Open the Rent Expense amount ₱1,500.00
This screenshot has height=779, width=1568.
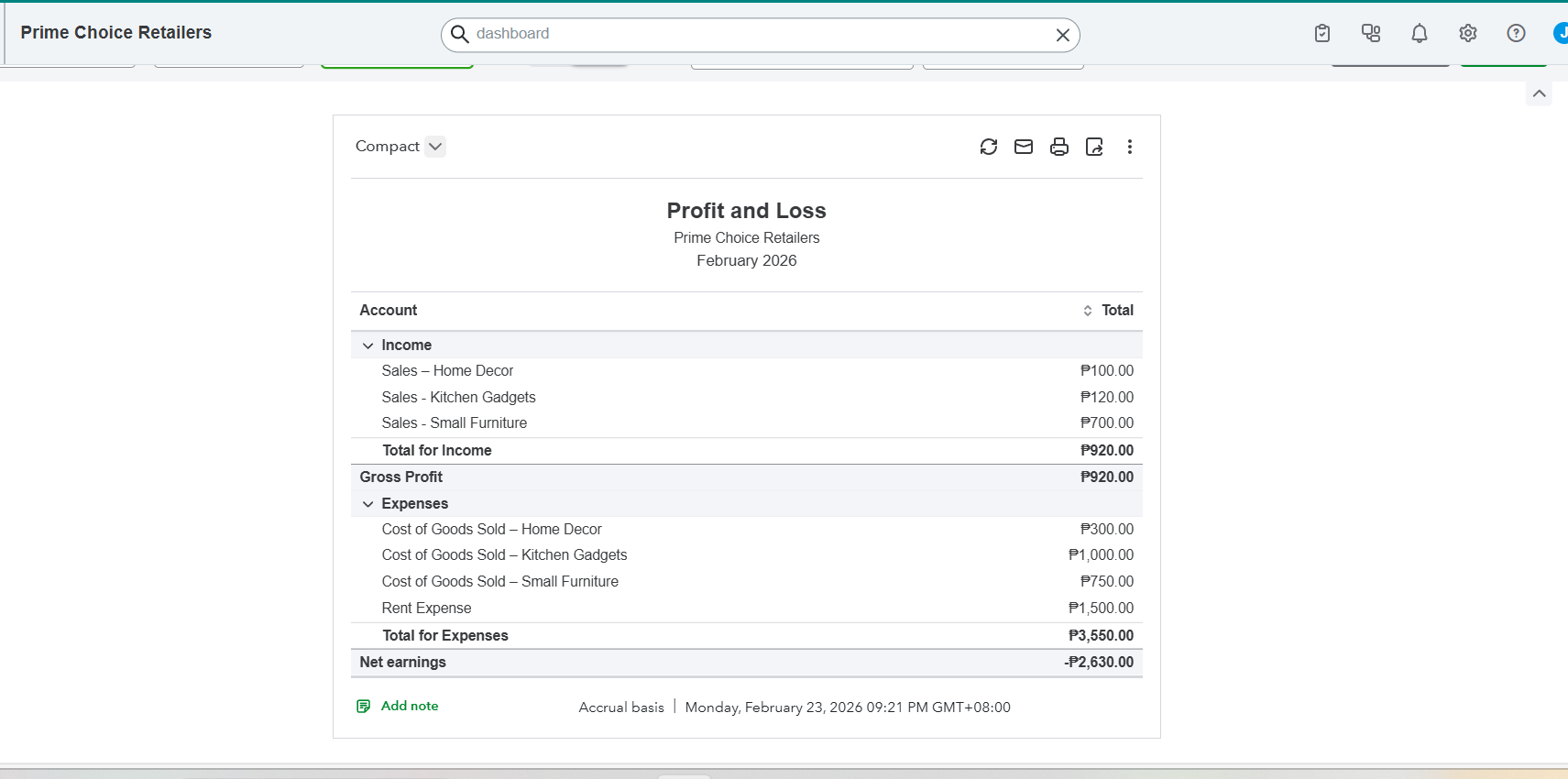pyautogui.click(x=1101, y=608)
